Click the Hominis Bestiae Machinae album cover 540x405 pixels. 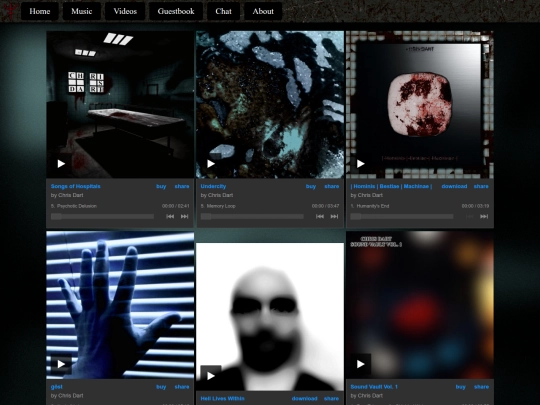click(420, 105)
